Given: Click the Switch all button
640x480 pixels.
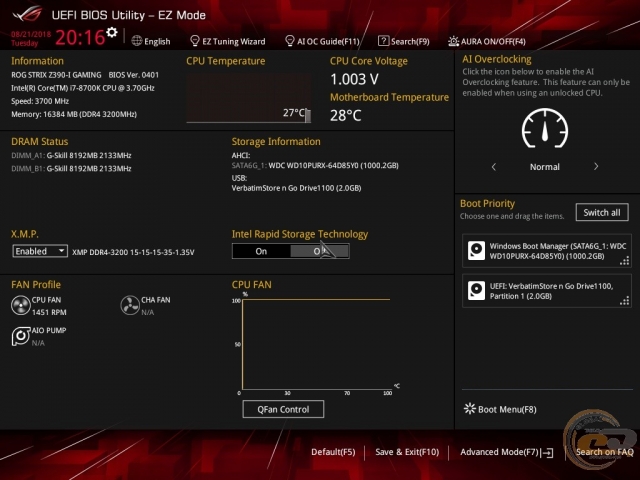Looking at the screenshot, I should (x=602, y=212).
